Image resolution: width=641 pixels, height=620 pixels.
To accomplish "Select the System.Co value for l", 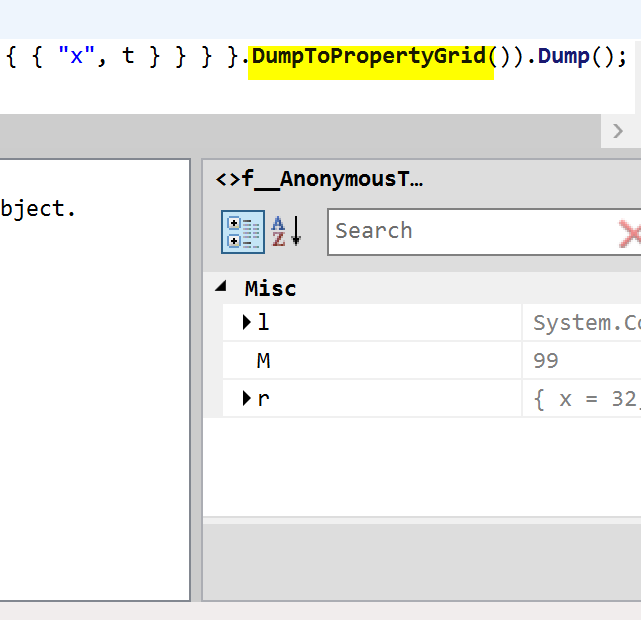I will [x=585, y=323].
